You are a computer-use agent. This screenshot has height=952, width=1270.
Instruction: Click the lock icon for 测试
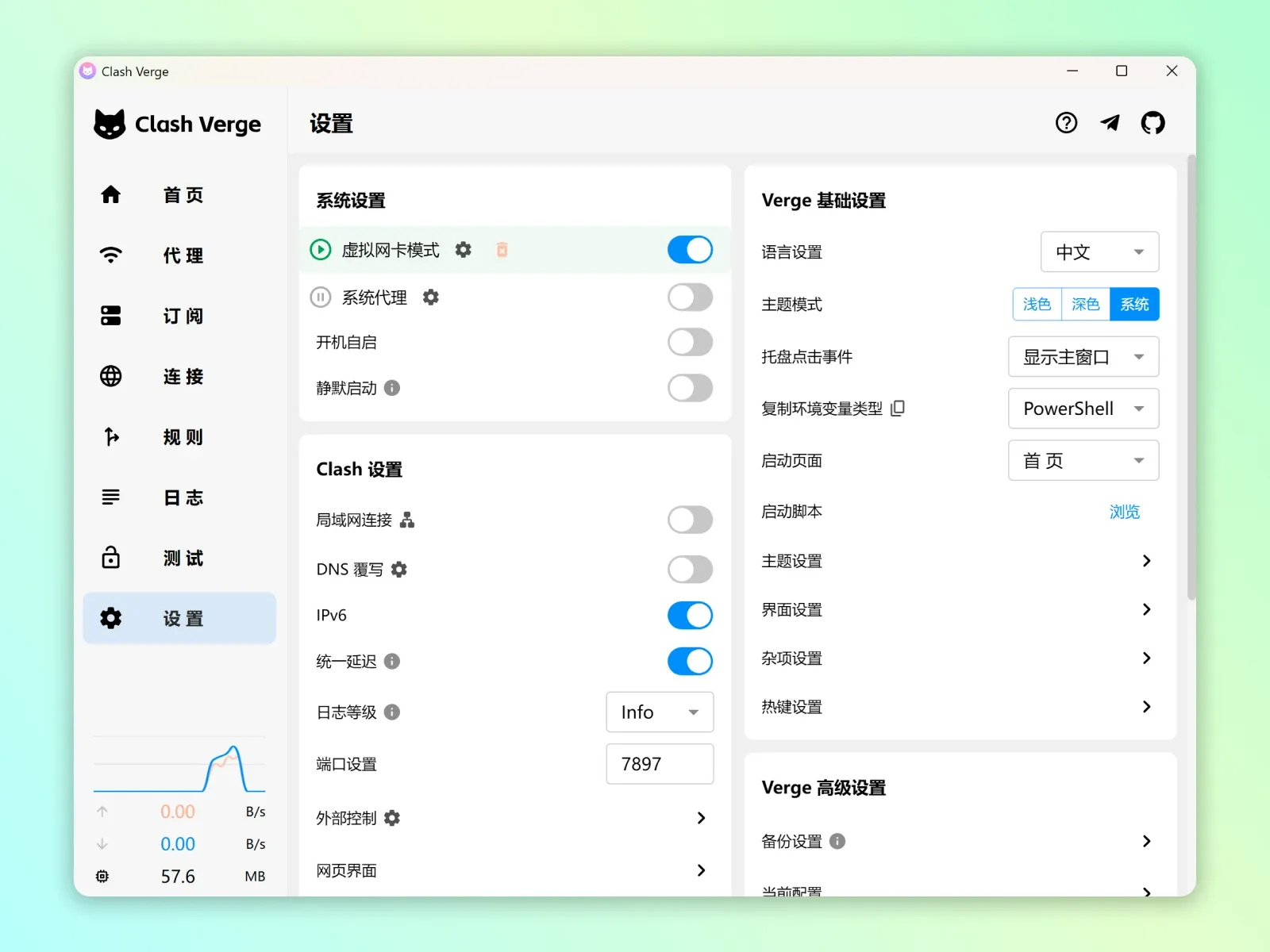click(111, 557)
